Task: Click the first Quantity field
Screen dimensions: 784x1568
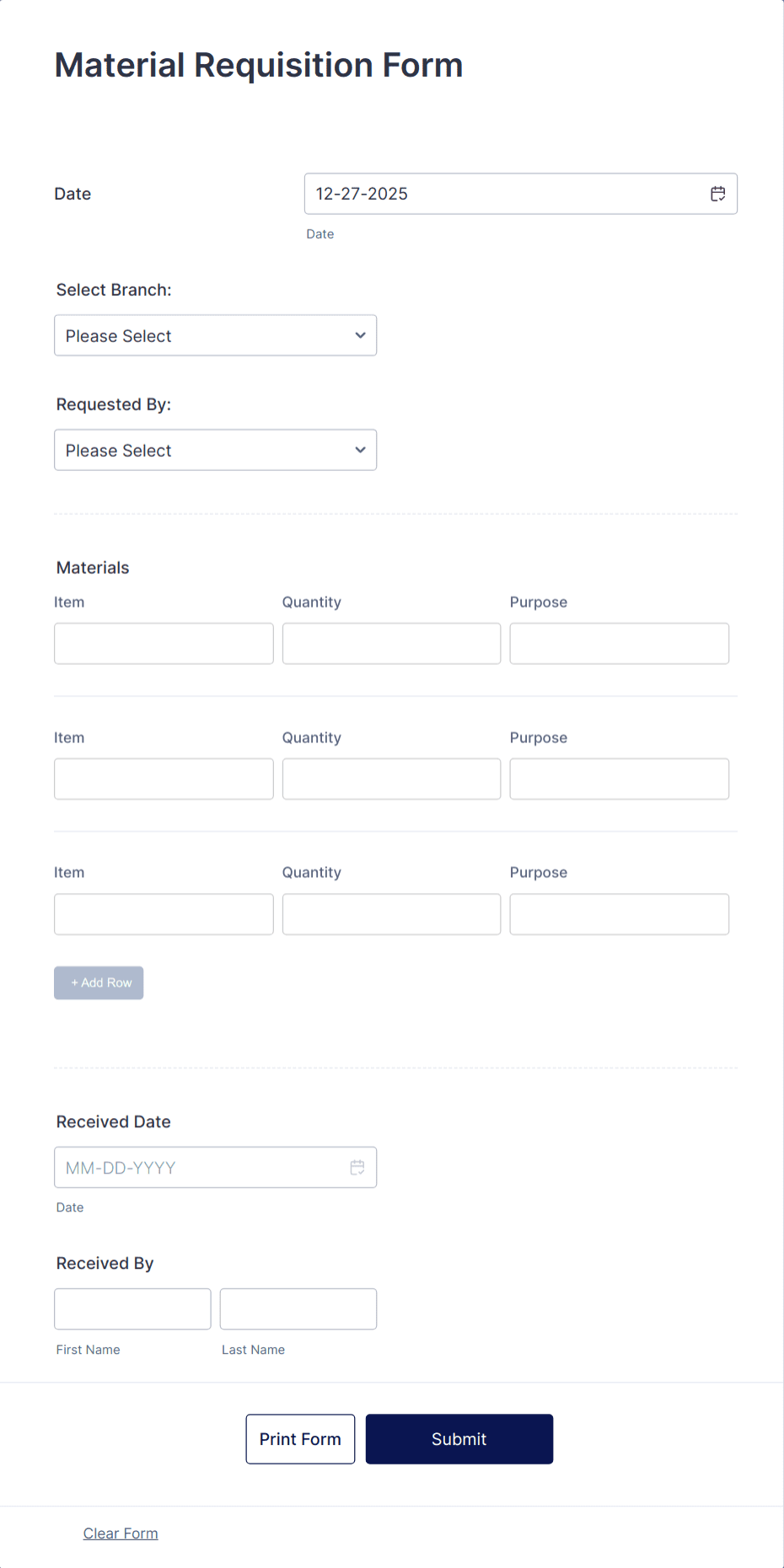Action: (391, 643)
